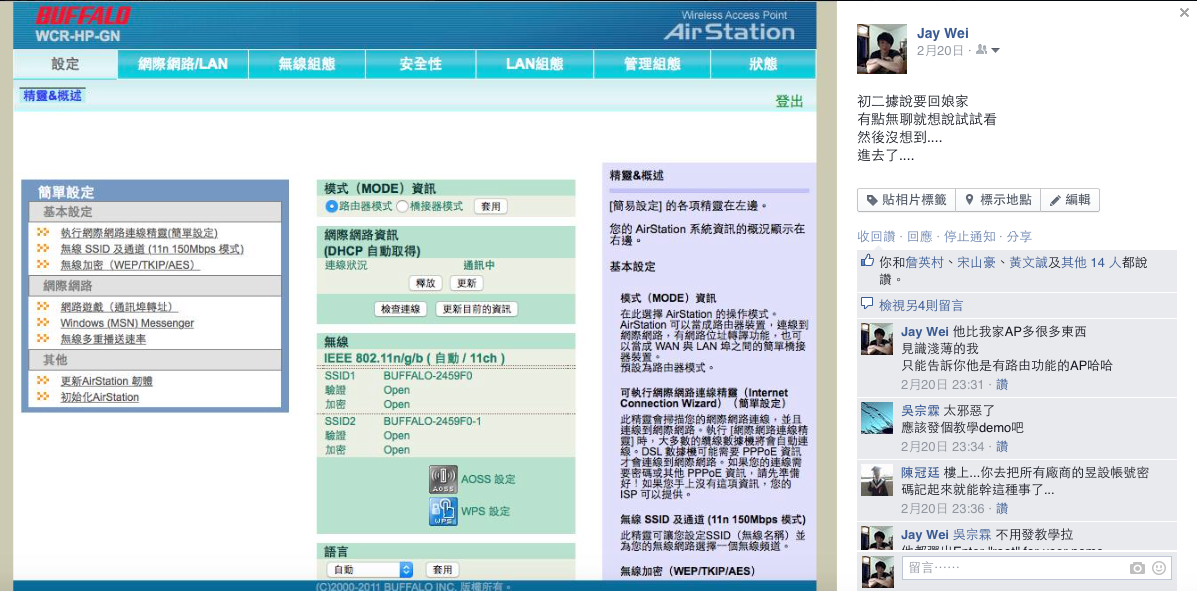Click the 更新目前的資訊 button
The width and height of the screenshot is (1197, 591).
[x=476, y=309]
